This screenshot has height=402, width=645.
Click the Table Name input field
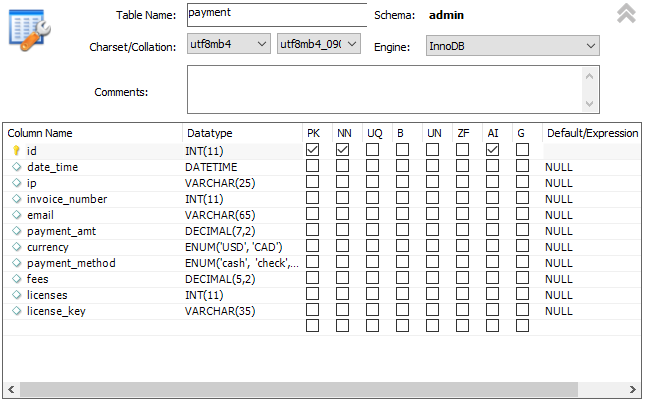pos(276,15)
